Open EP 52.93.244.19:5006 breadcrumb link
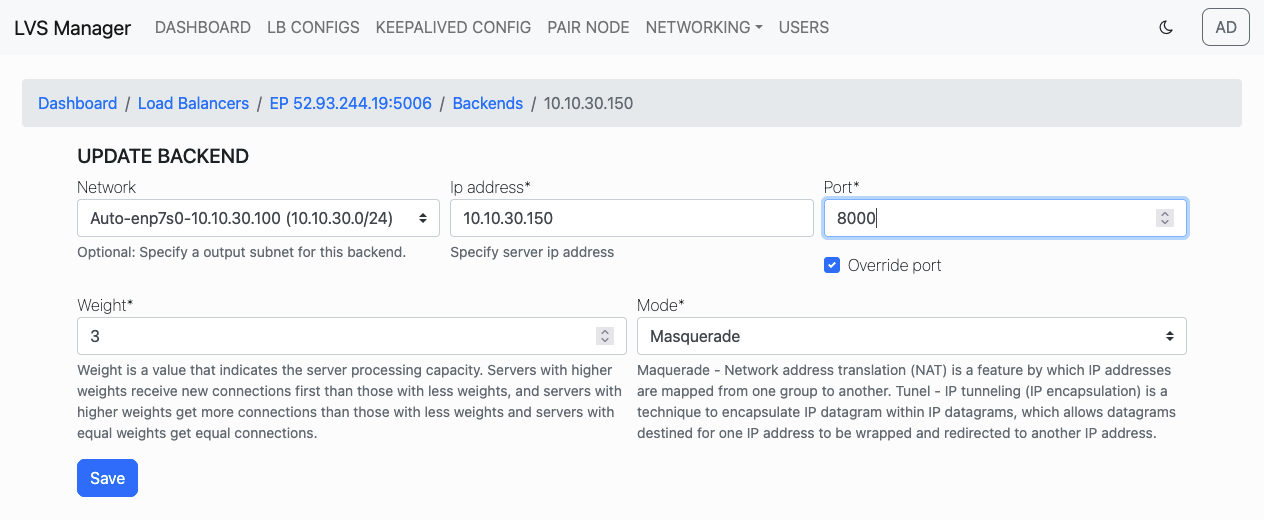The width and height of the screenshot is (1264, 520). coord(351,103)
